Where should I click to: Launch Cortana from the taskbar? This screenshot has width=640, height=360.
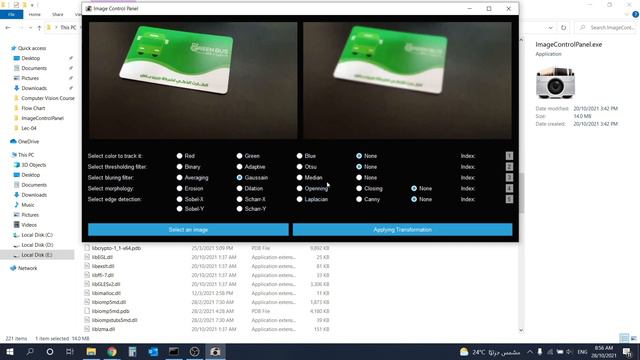50,351
